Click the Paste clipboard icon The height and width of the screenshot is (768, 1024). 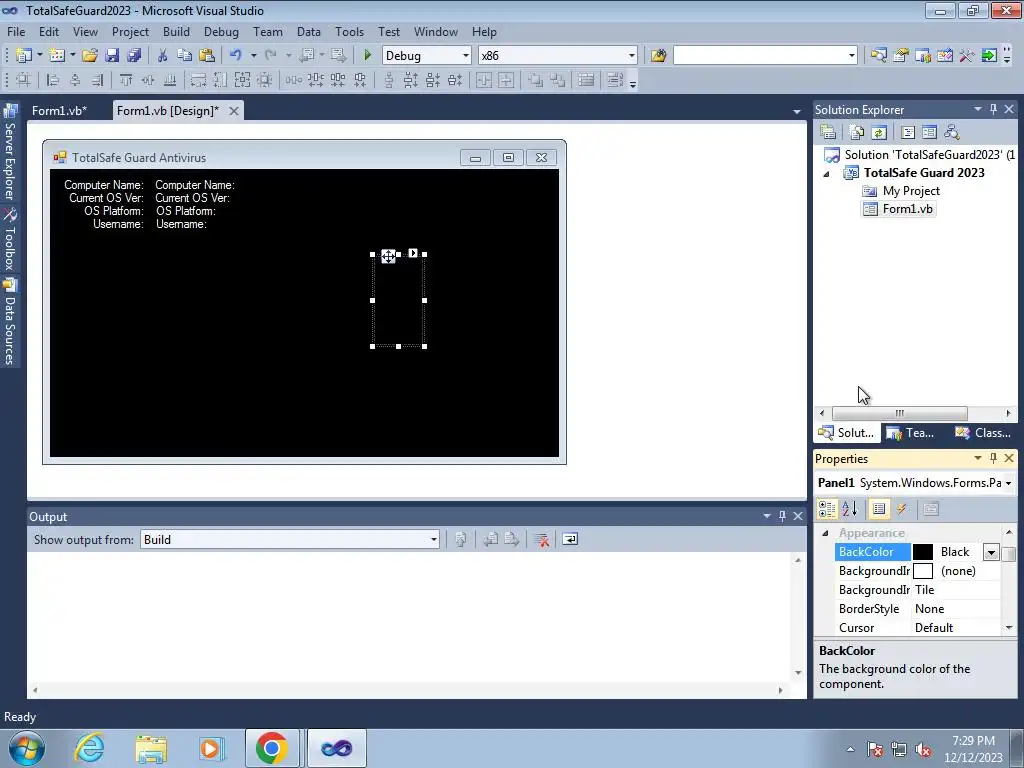click(207, 56)
